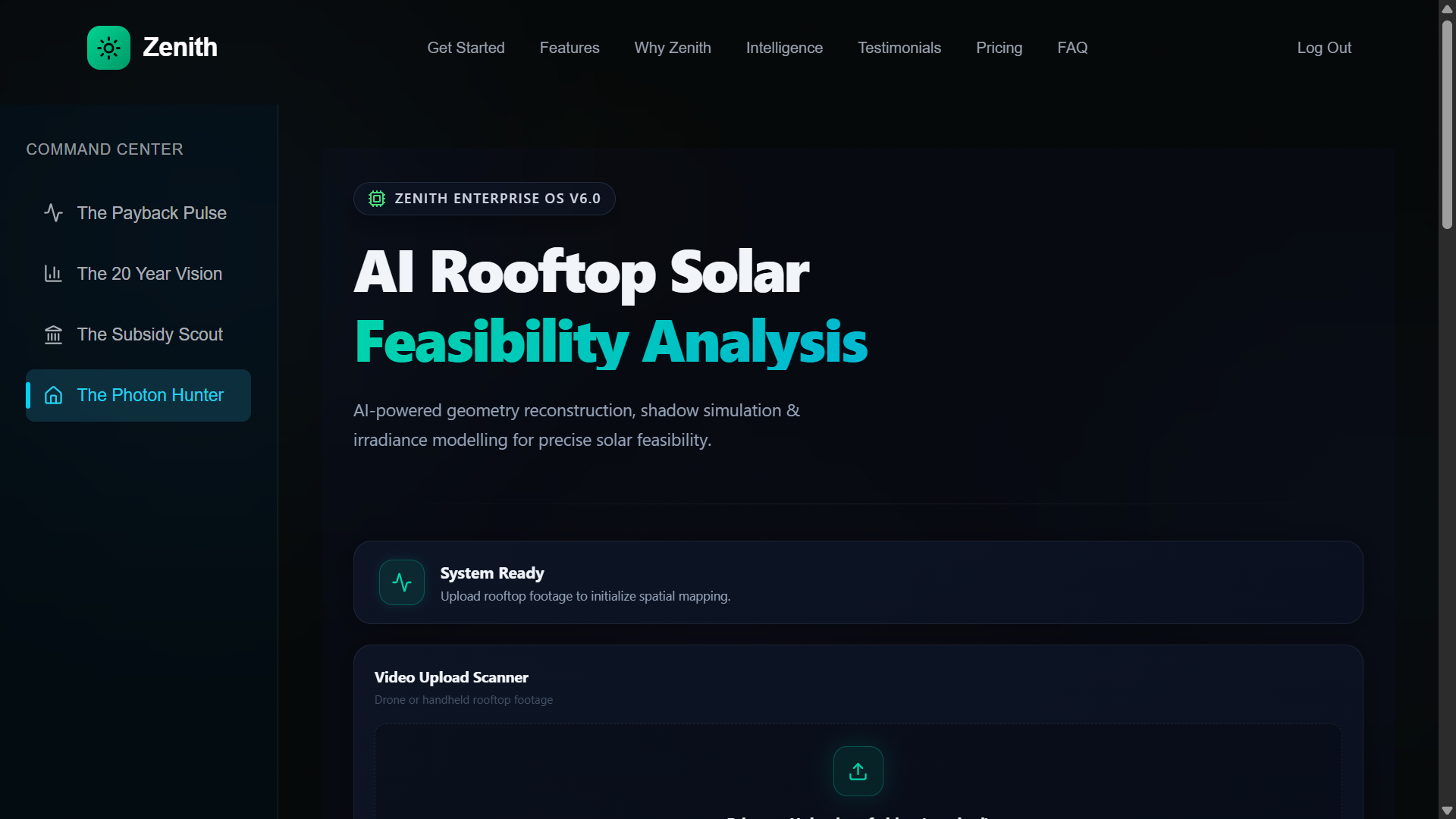Open the Features nav link
This screenshot has height=819, width=1456.
(x=570, y=48)
